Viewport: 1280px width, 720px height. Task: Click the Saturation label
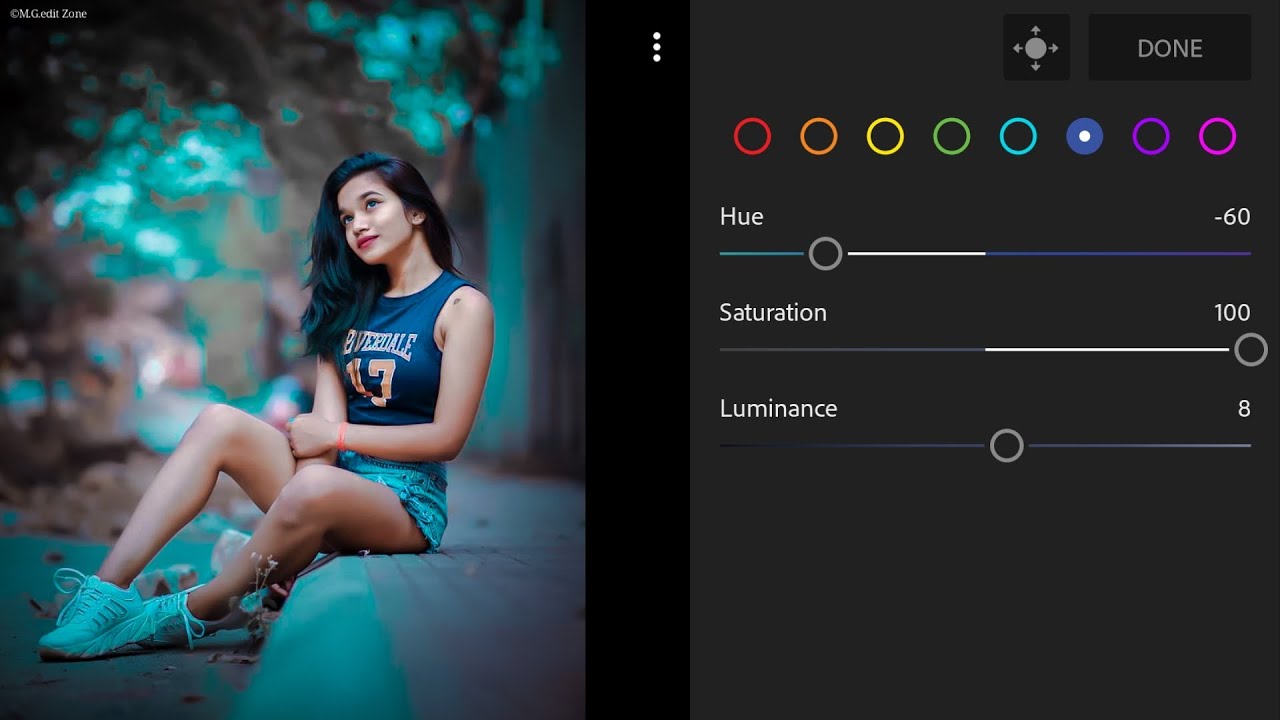point(773,313)
